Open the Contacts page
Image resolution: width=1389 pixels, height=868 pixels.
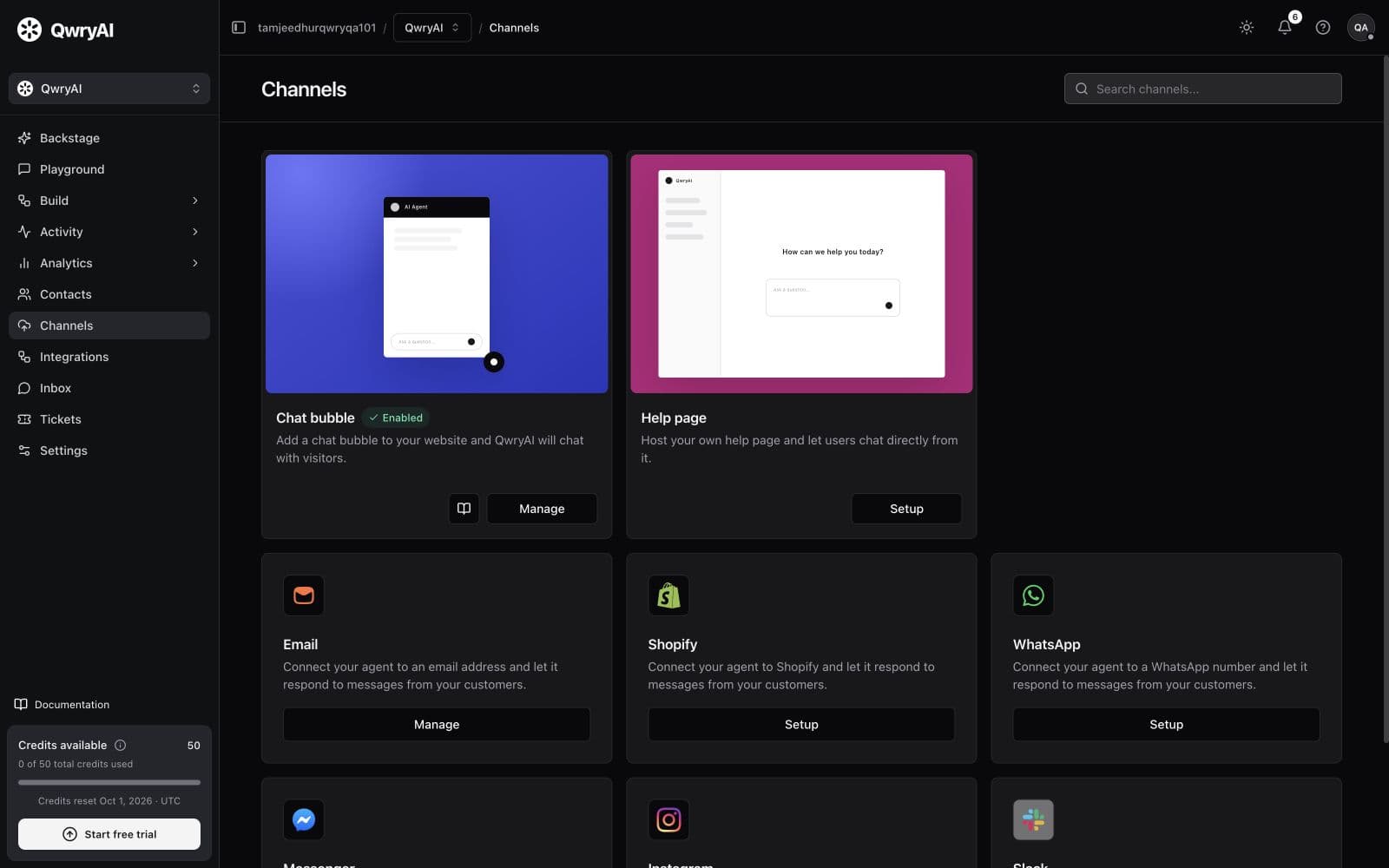(x=109, y=294)
